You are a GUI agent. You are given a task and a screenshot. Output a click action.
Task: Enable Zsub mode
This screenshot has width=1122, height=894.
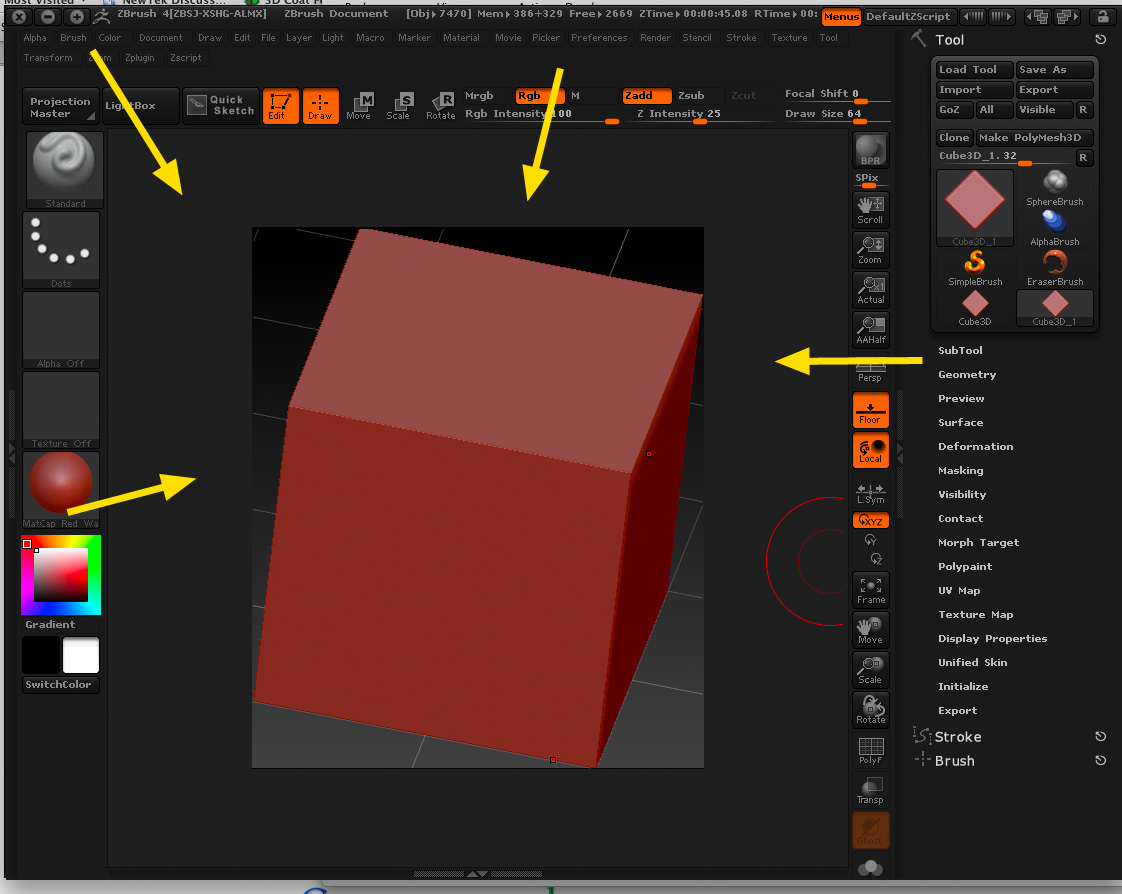point(691,95)
